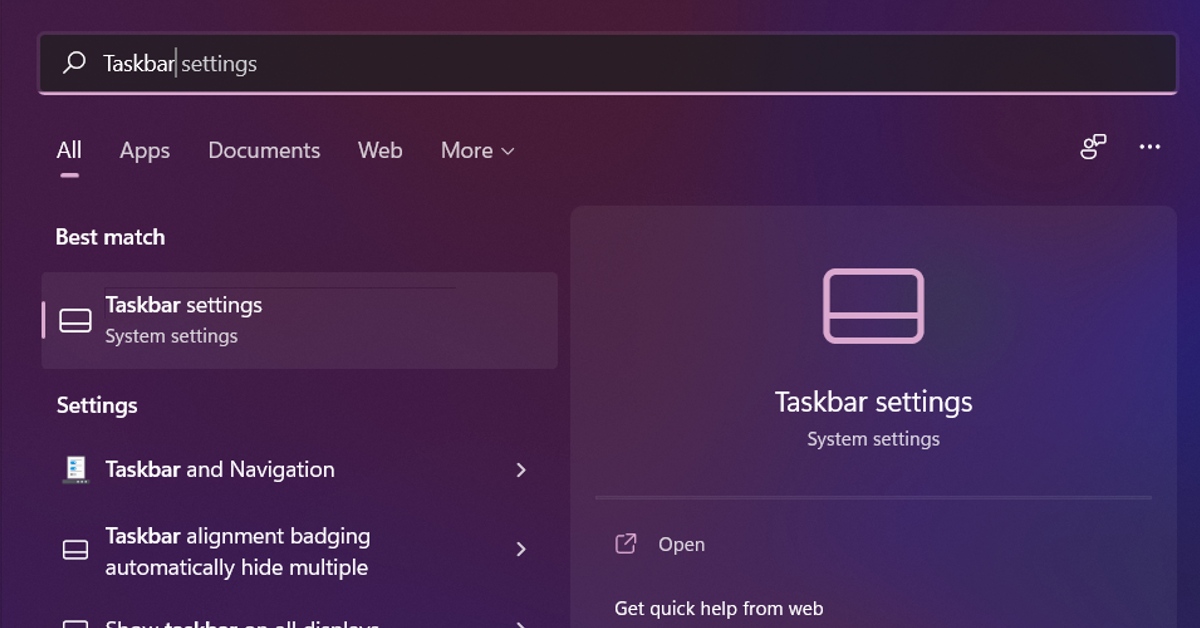This screenshot has height=628, width=1200.
Task: Open the ellipsis options menu
Action: click(x=1149, y=147)
